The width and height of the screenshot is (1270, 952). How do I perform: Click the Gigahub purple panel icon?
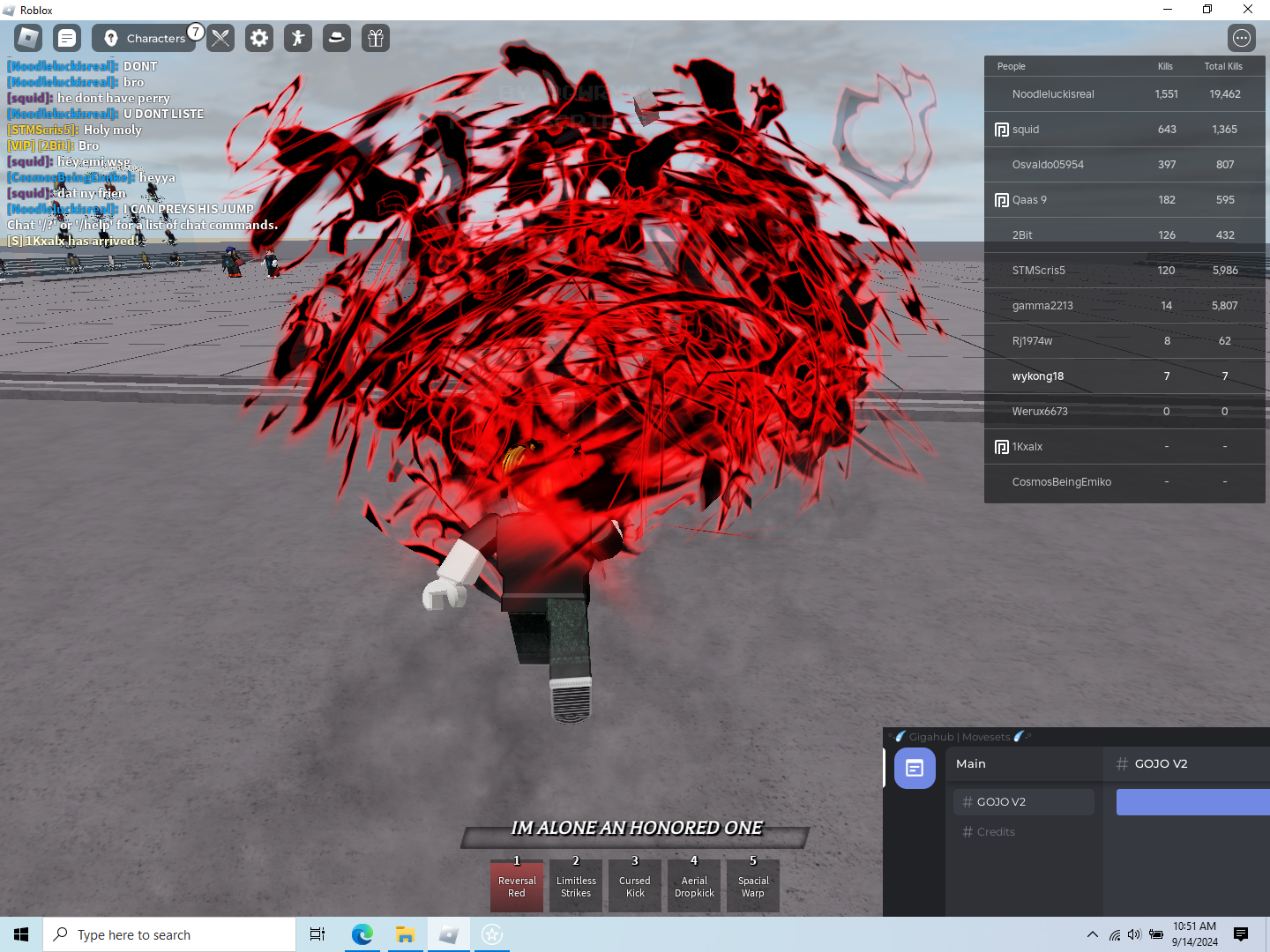click(915, 768)
